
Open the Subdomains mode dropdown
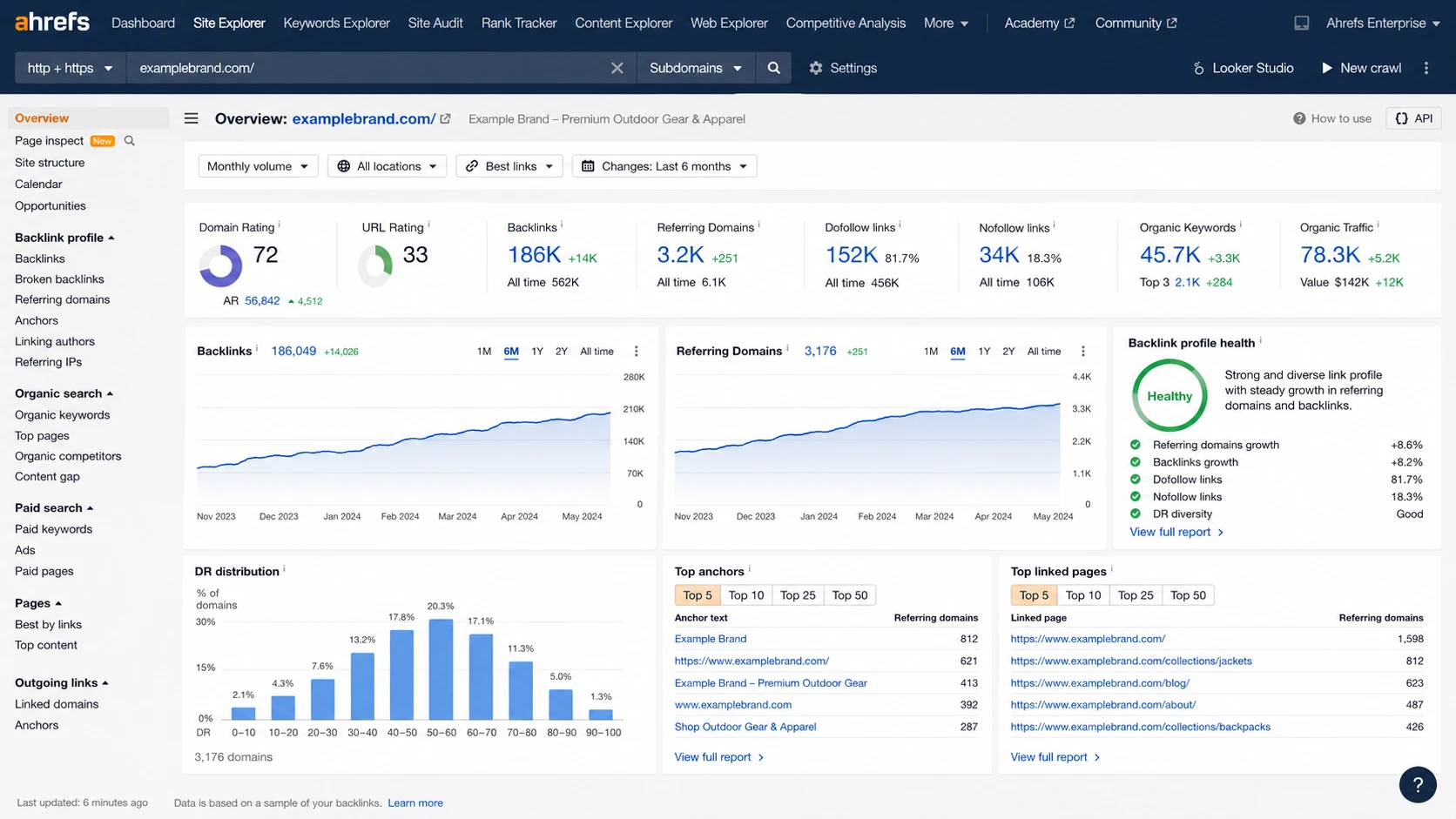tap(695, 68)
